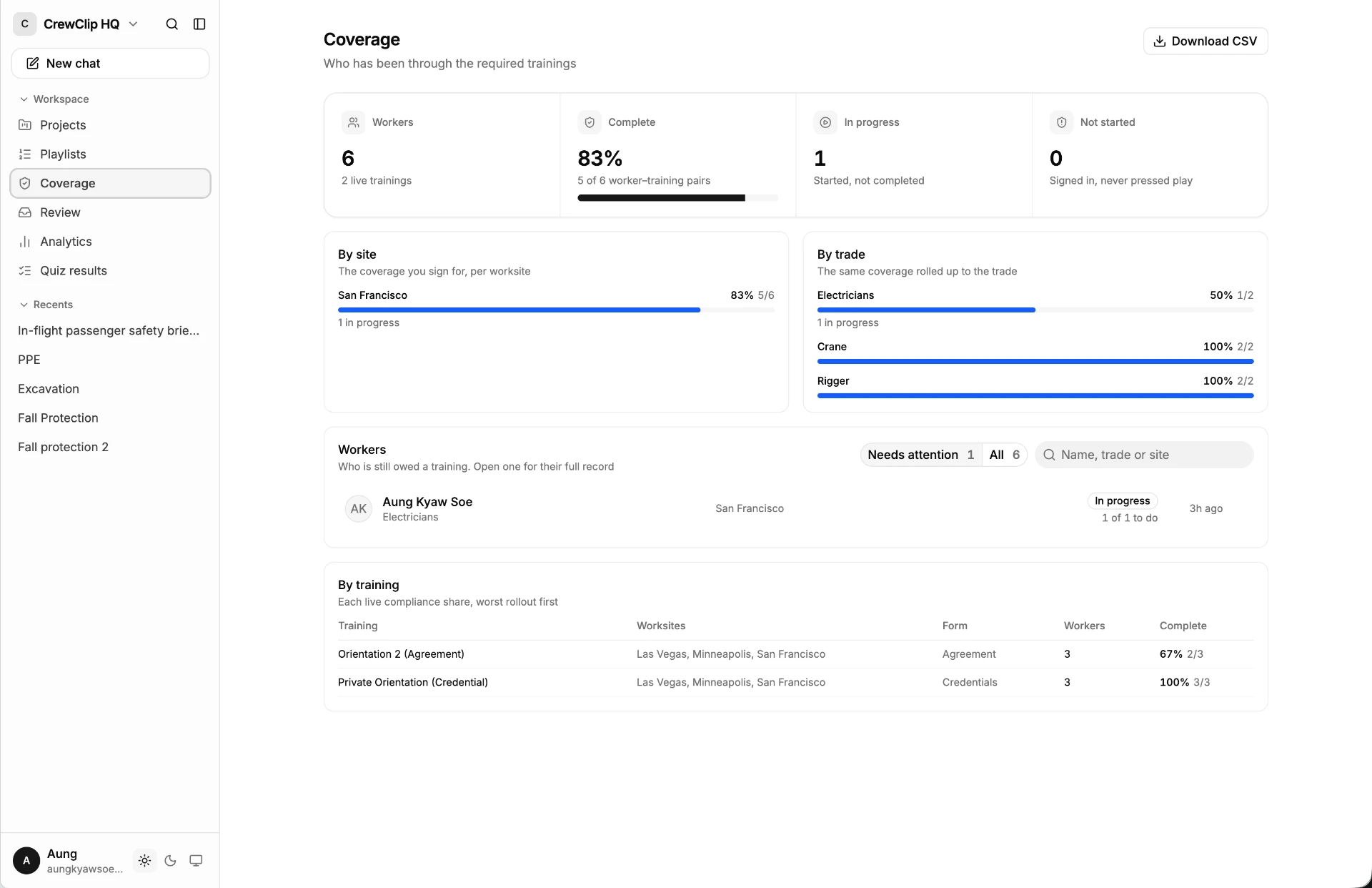Open recent In-flight passenger safety briefing
The width and height of the screenshot is (1372, 888).
[x=109, y=330]
